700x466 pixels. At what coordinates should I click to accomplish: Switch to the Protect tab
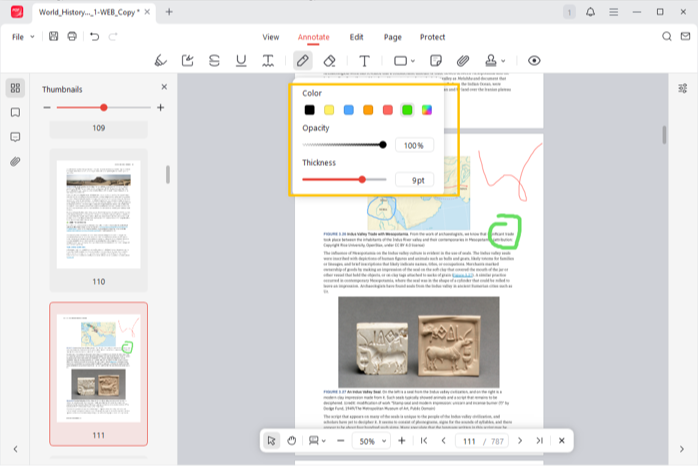pos(432,37)
